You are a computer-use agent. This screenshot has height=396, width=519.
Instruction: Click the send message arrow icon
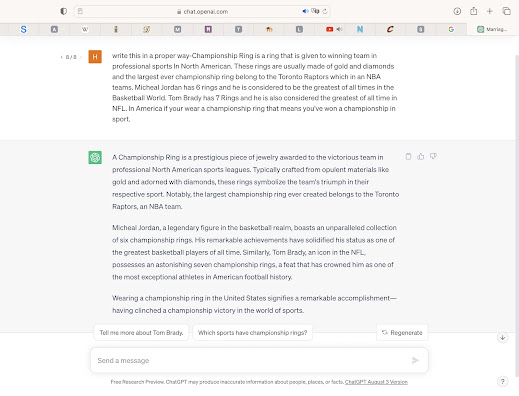click(415, 360)
